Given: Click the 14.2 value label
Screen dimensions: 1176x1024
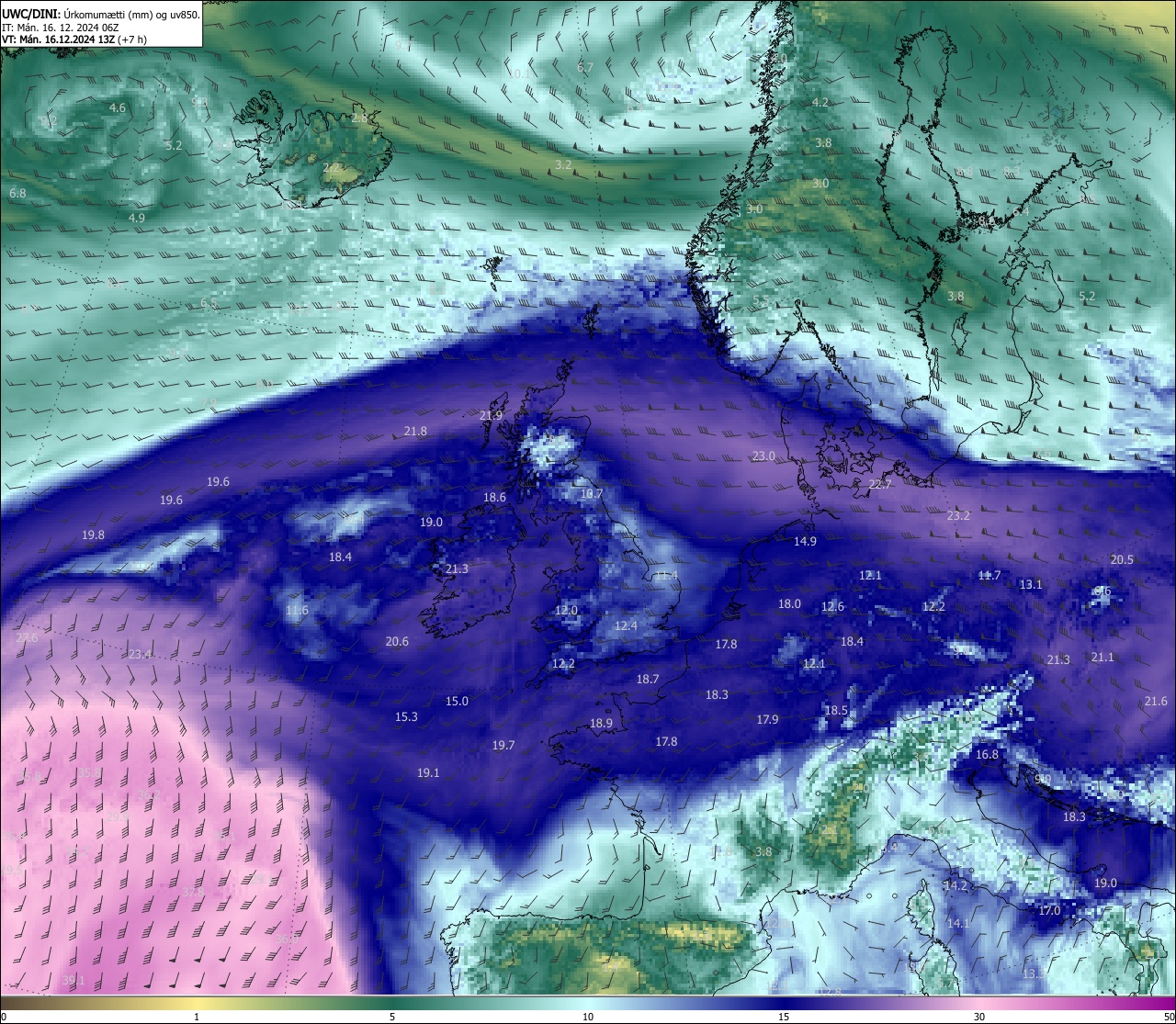Looking at the screenshot, I should [956, 885].
